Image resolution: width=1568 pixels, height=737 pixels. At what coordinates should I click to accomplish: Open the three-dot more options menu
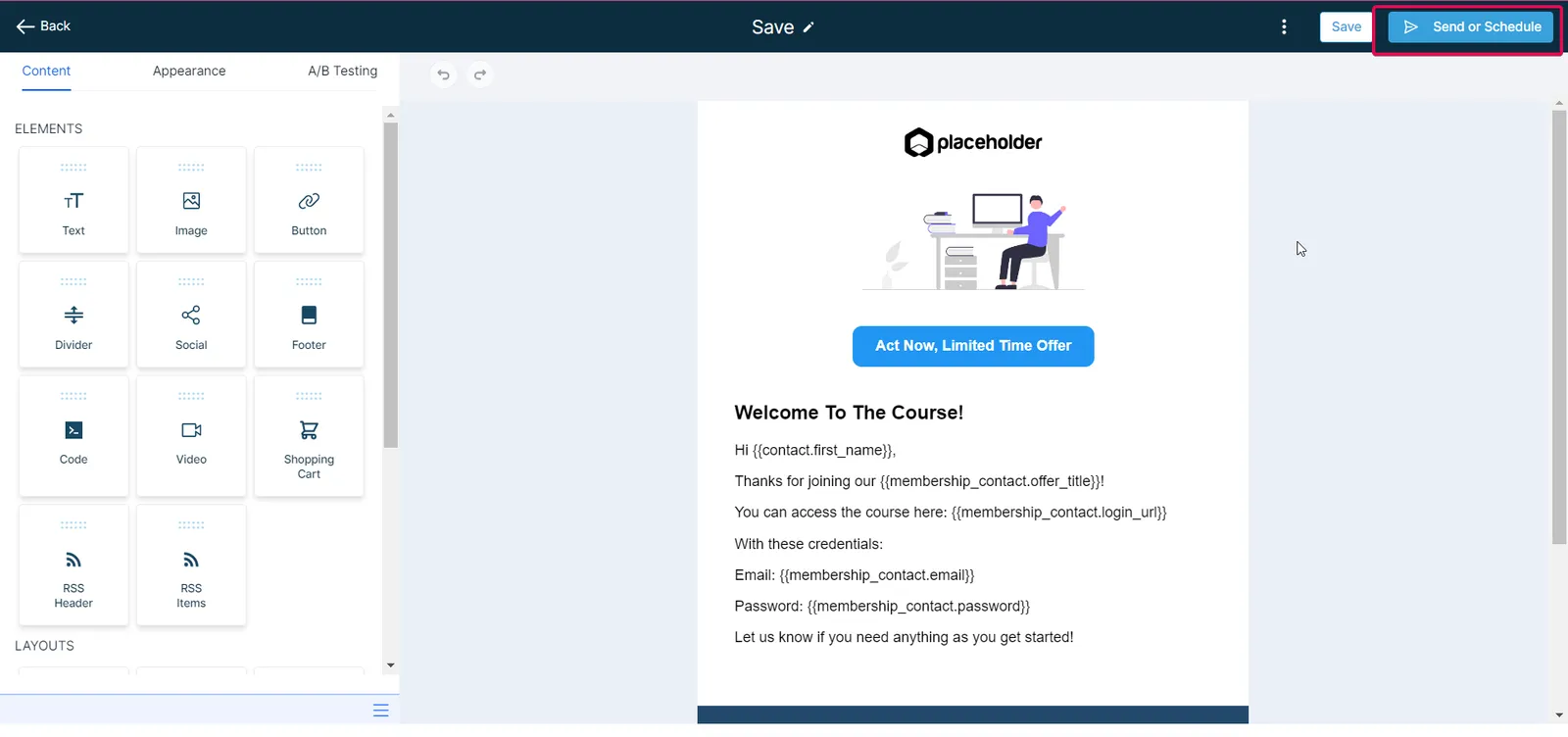point(1284,26)
